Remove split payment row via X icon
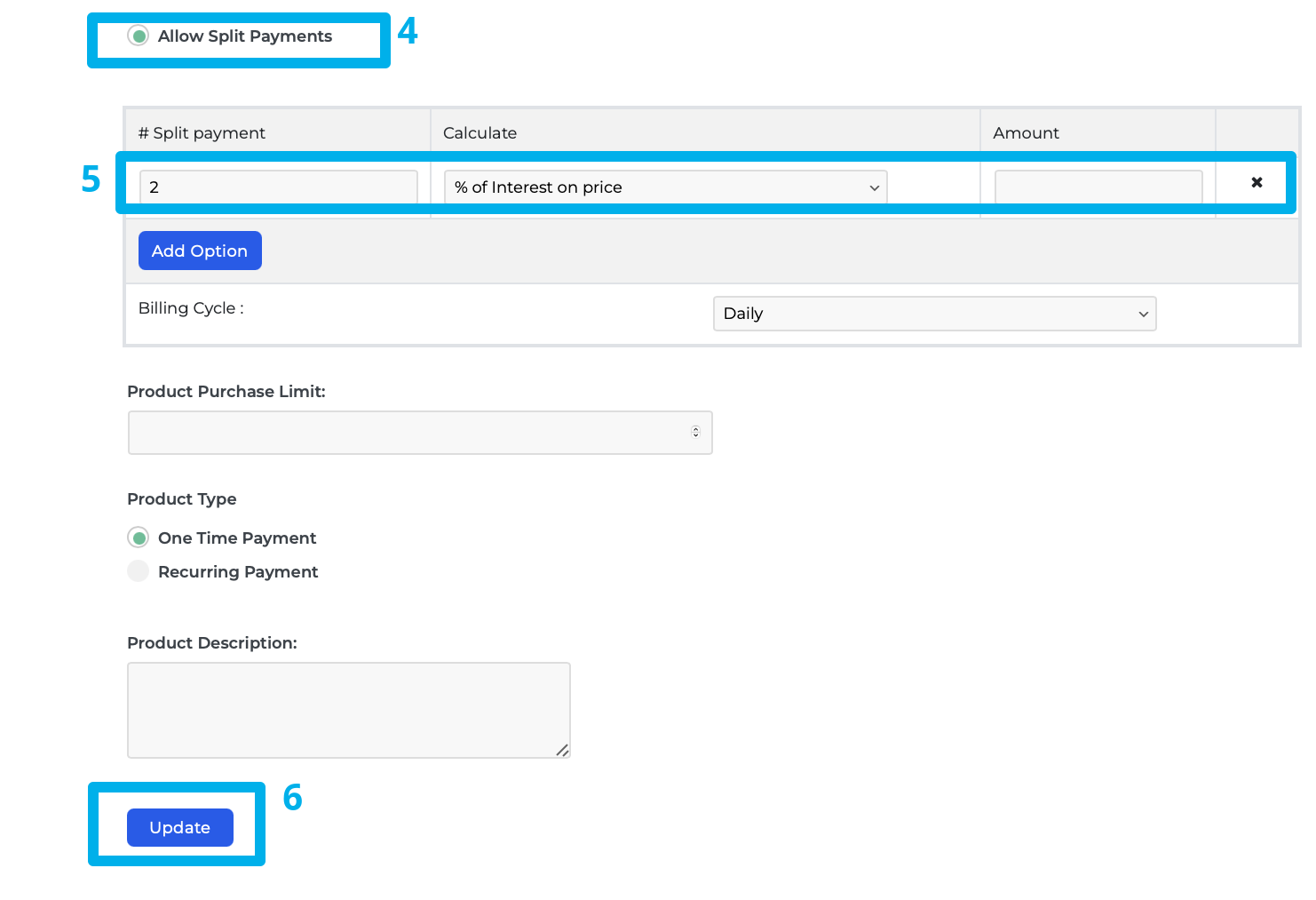The image size is (1316, 900). [1257, 182]
